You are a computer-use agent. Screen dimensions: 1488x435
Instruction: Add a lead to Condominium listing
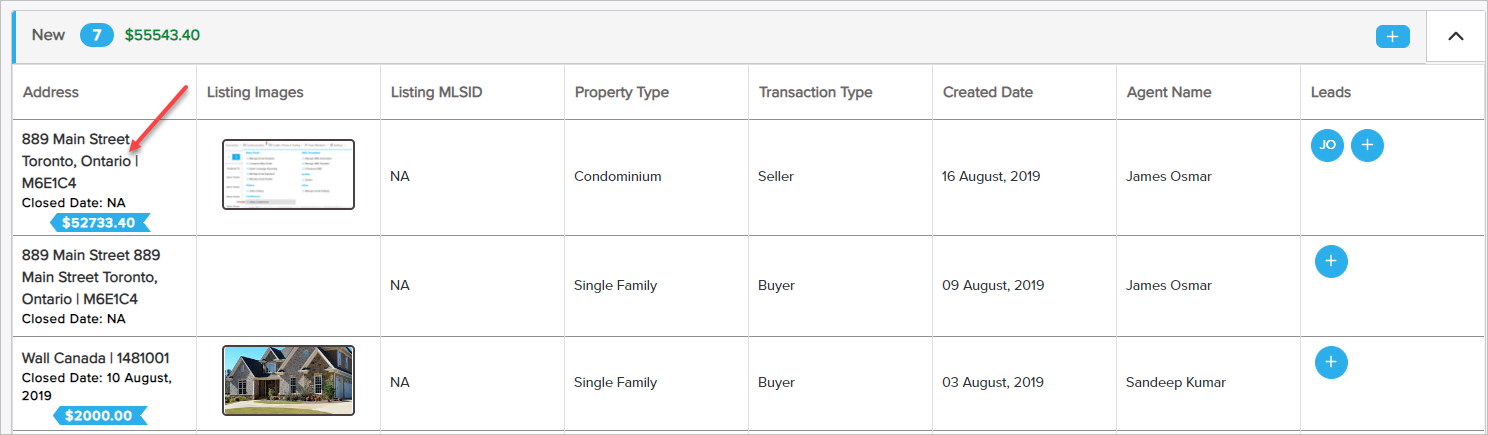pyautogui.click(x=1367, y=145)
